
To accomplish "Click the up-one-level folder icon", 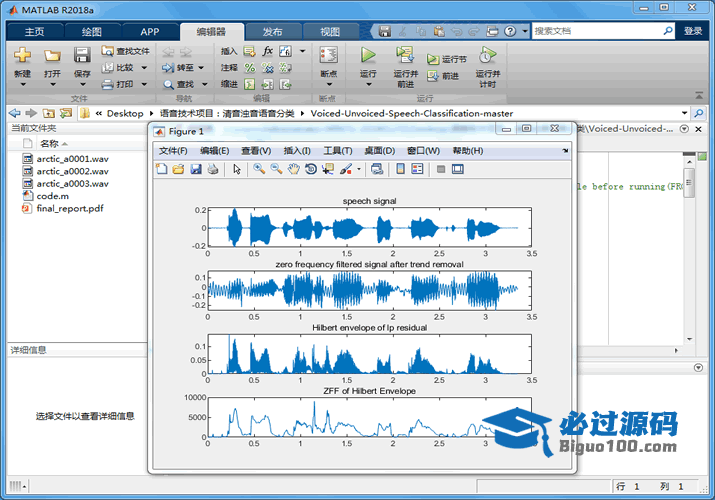I will pyautogui.click(x=49, y=113).
